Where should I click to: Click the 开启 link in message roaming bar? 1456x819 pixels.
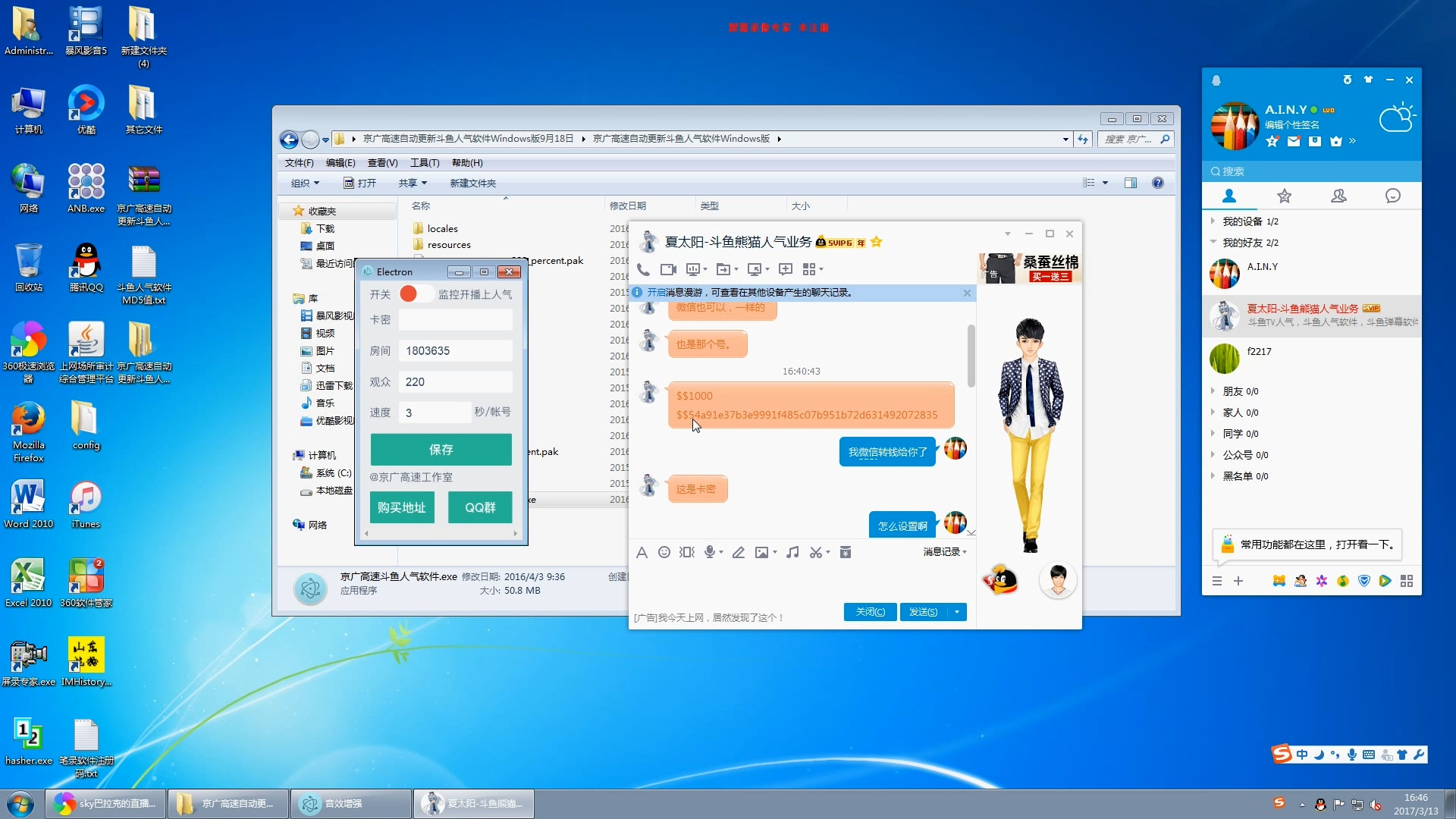(x=656, y=293)
